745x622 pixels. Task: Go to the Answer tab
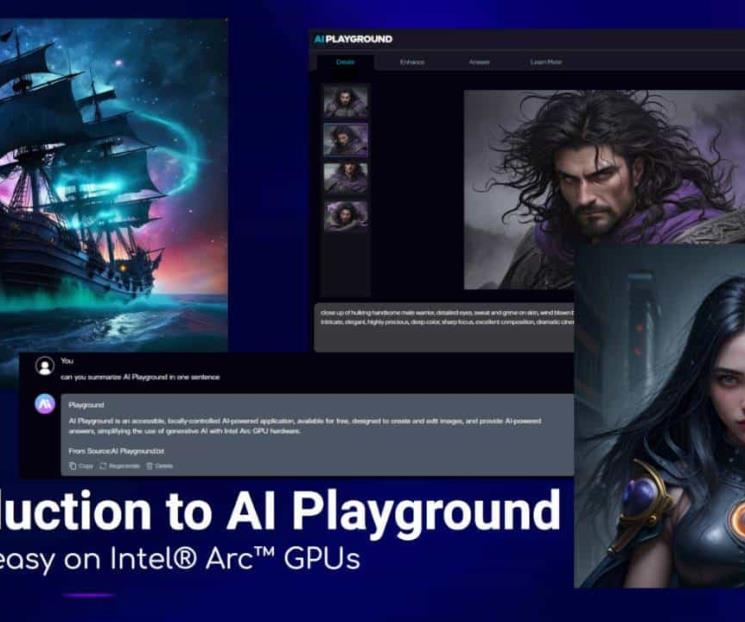(x=479, y=62)
